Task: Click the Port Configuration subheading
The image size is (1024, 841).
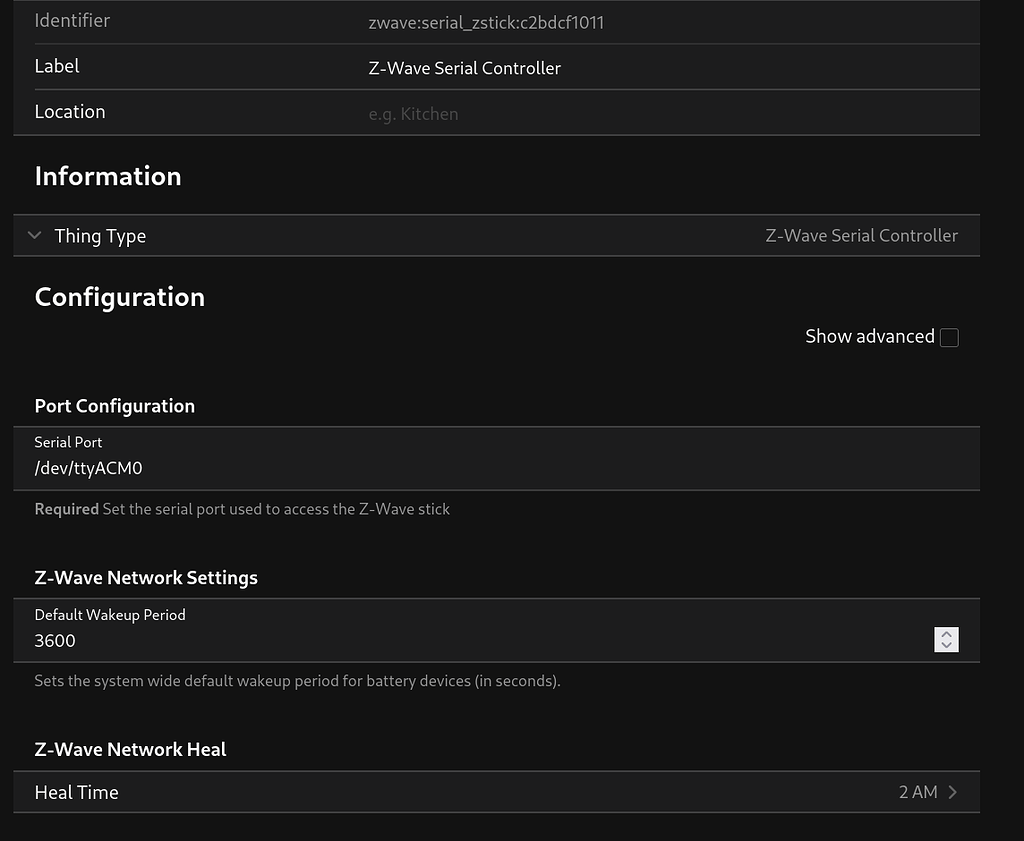Action: tap(114, 406)
